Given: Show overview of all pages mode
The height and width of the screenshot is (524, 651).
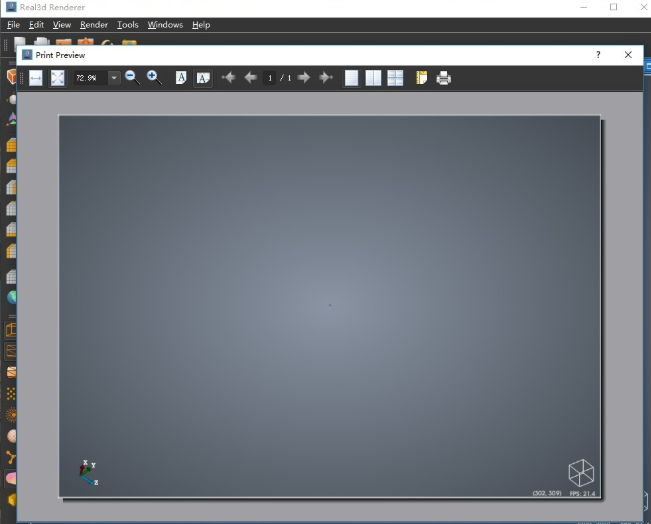Looking at the screenshot, I should 395,78.
